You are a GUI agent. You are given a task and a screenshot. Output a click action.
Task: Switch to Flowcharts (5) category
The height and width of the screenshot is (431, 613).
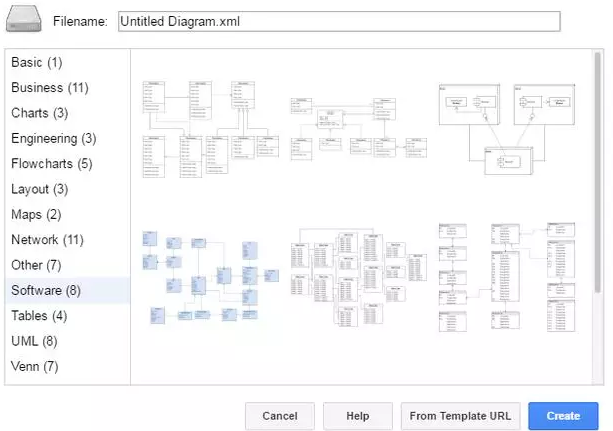[51, 164]
